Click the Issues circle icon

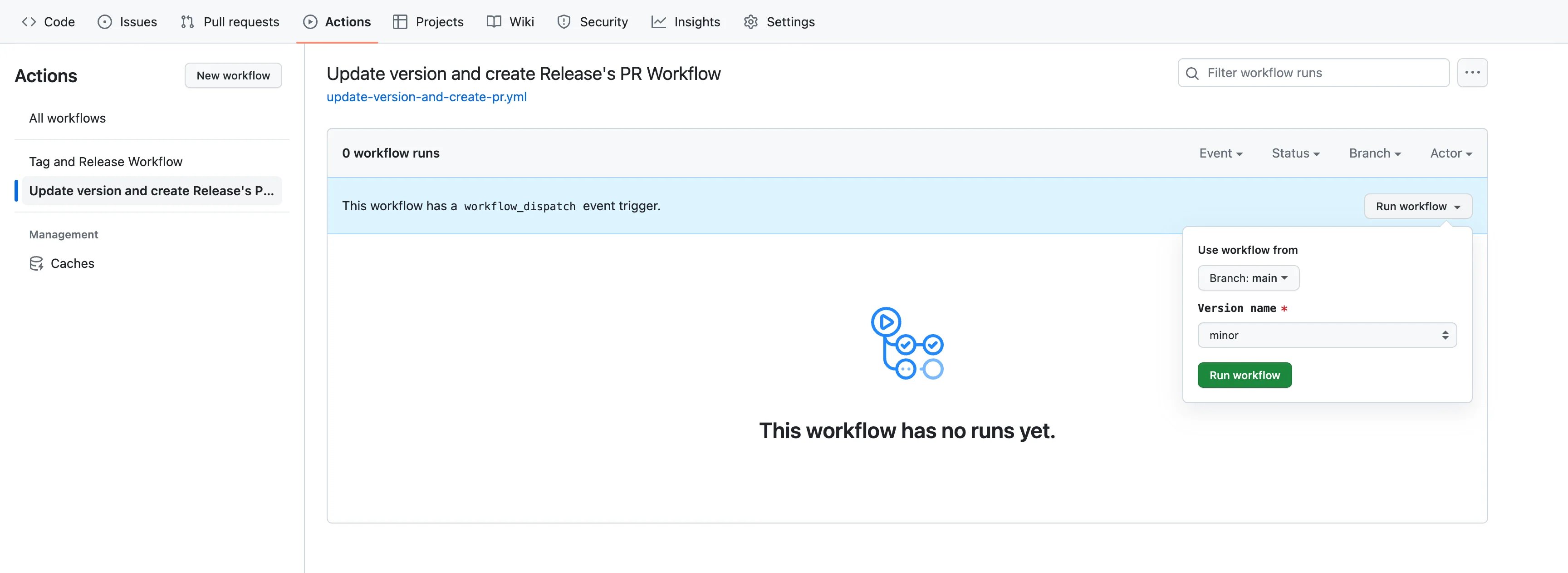(105, 22)
